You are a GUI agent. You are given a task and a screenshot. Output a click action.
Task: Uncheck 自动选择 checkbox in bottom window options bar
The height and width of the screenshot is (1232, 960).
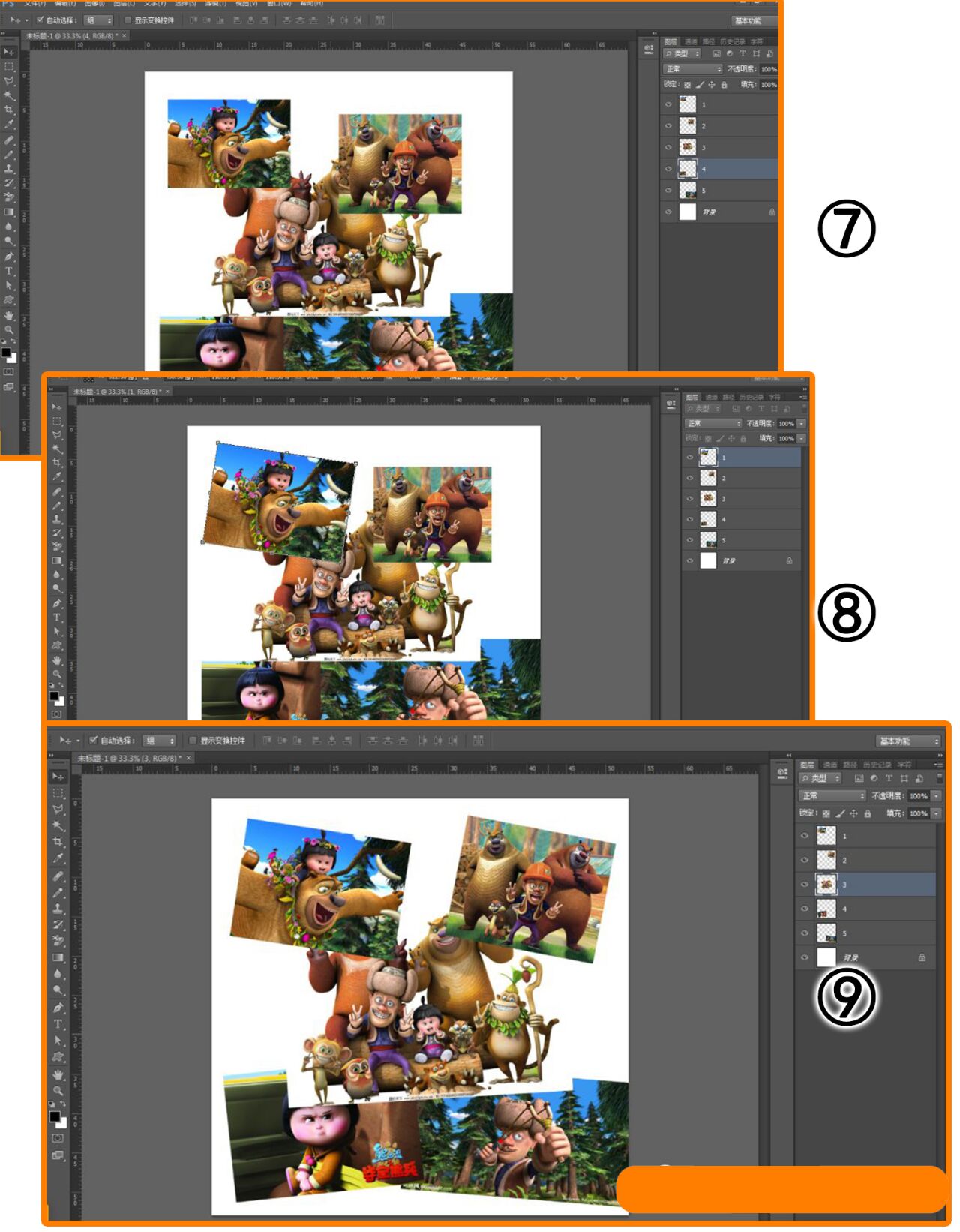94,741
